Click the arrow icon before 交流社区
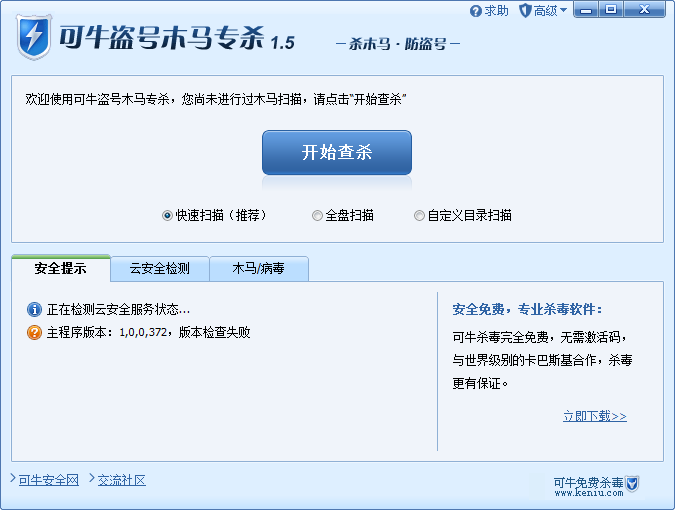The height and width of the screenshot is (510, 675). [92, 478]
